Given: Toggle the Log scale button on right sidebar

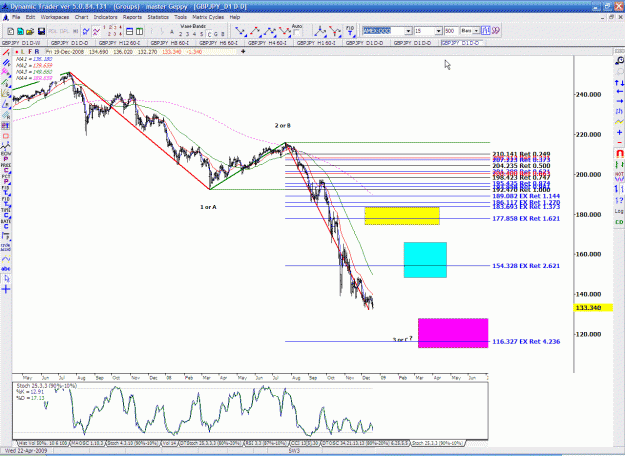Looking at the screenshot, I should click(x=619, y=211).
